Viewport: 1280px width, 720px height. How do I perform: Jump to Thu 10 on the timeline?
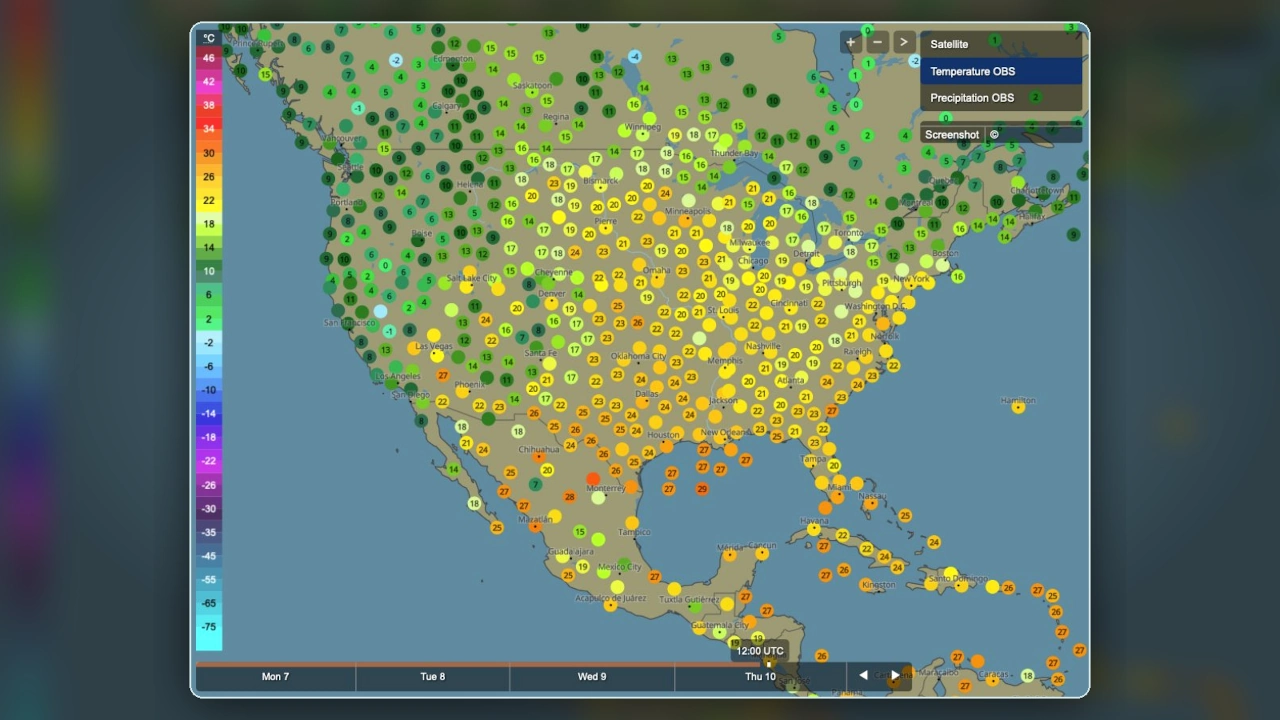click(x=760, y=677)
